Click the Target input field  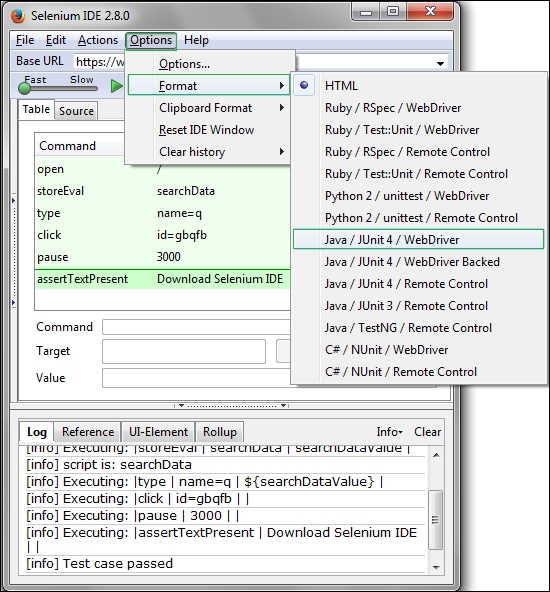click(184, 352)
